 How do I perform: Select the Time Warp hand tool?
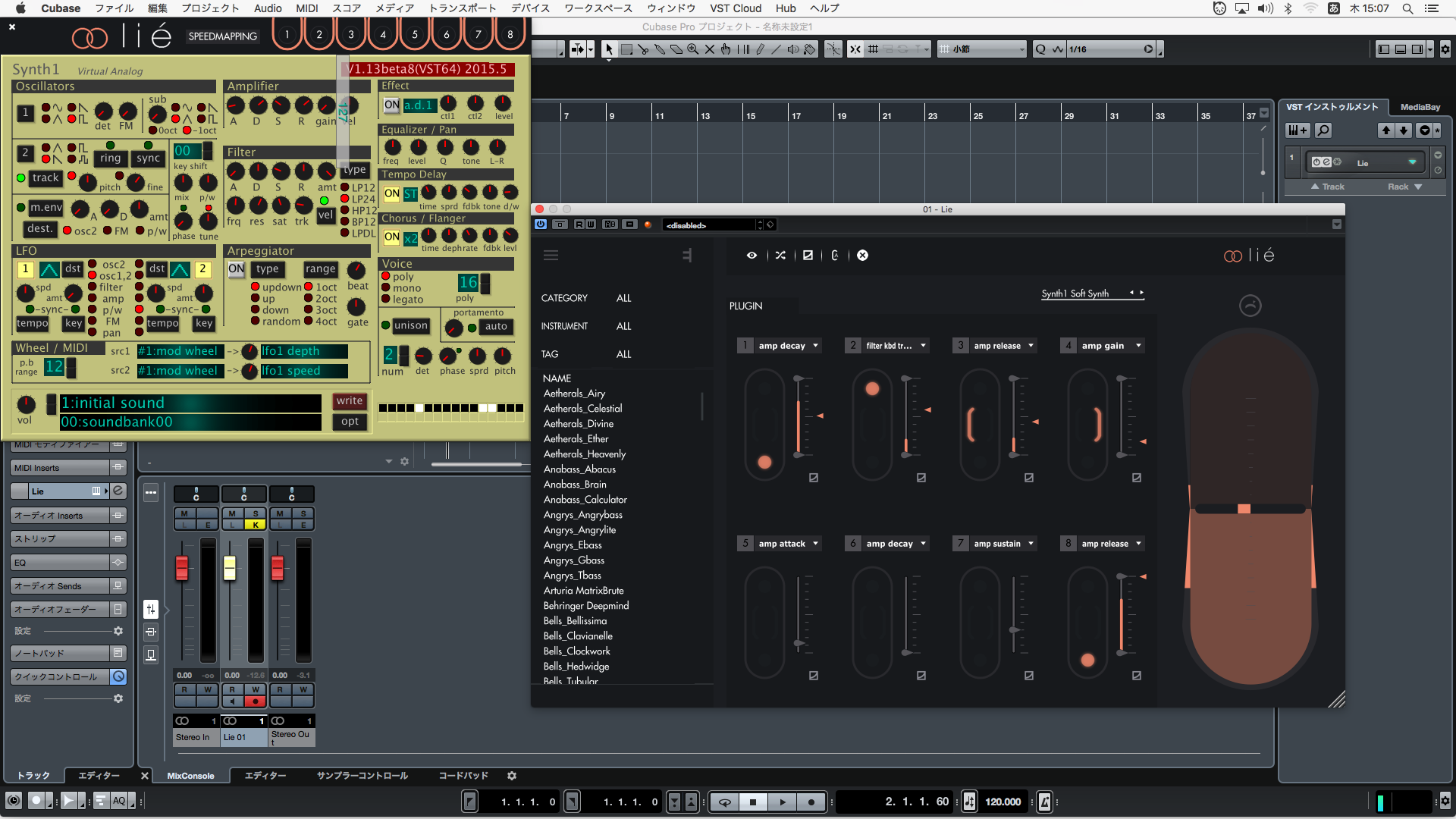[726, 49]
